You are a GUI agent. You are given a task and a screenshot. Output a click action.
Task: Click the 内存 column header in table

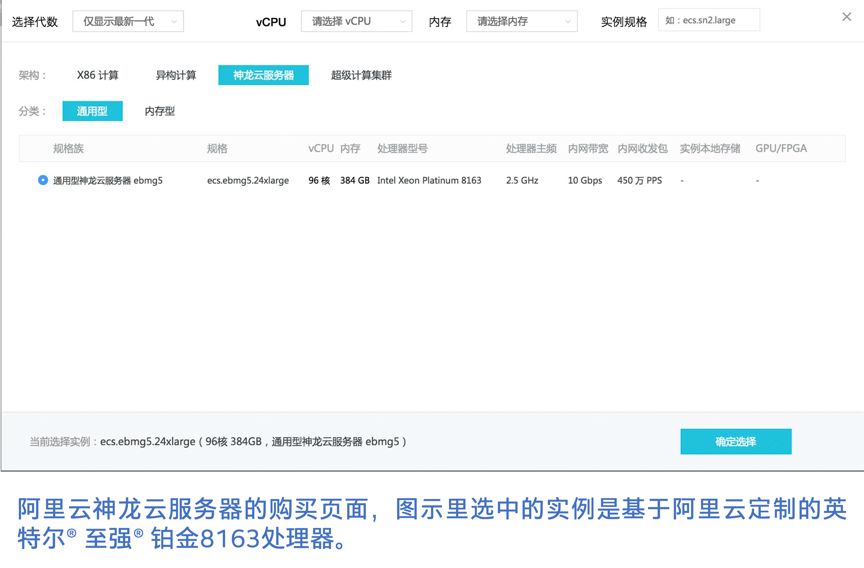(x=350, y=148)
